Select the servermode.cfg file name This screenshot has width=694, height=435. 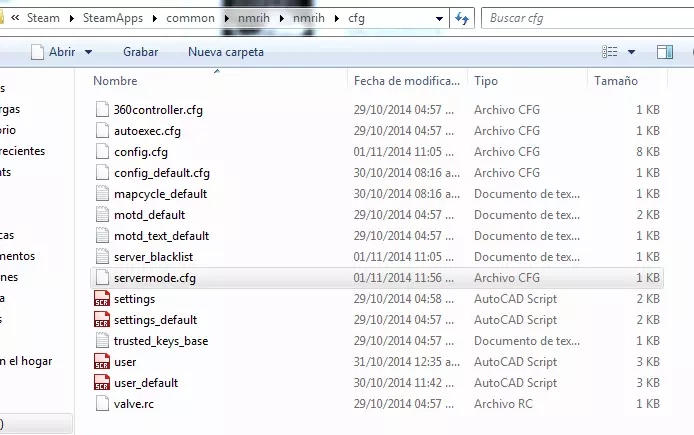(155, 278)
